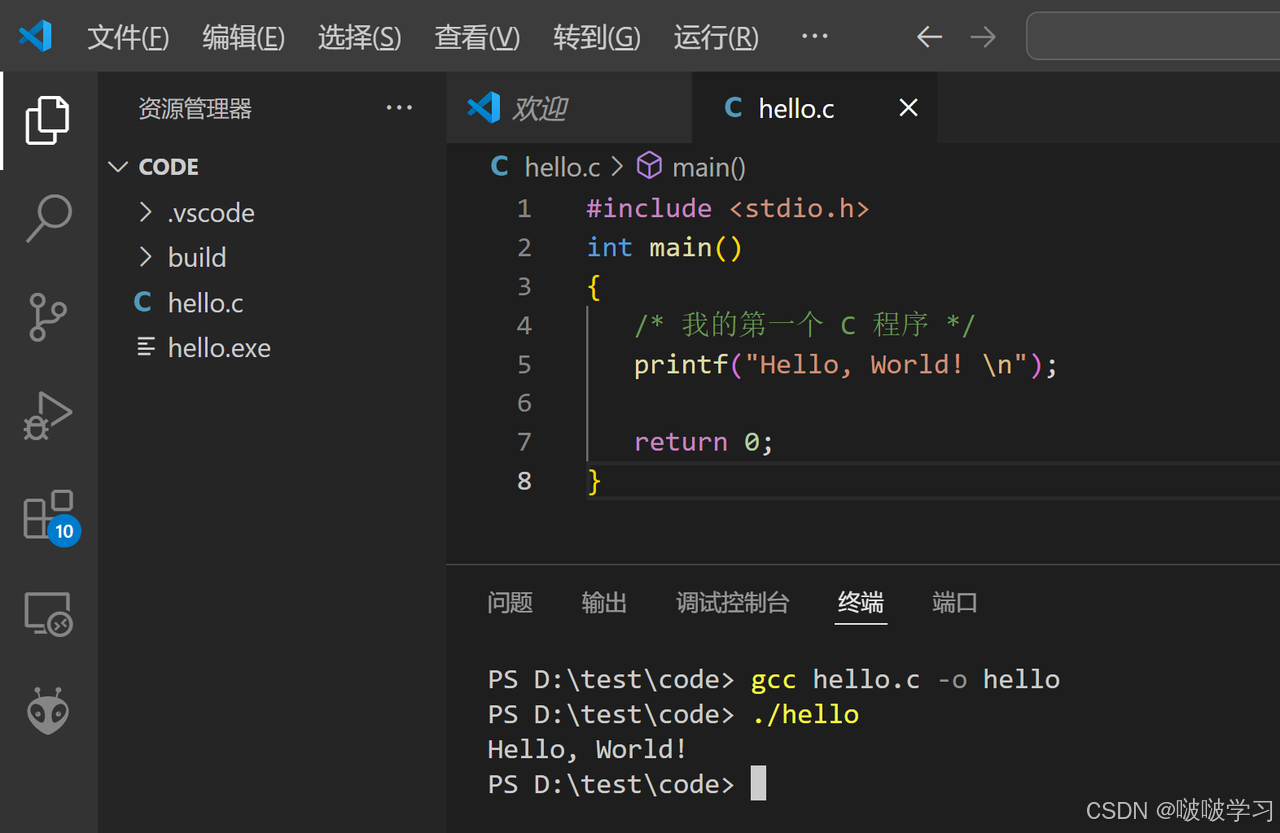This screenshot has height=833, width=1280.
Task: Click line number 1 in the gutter
Action: click(x=524, y=208)
